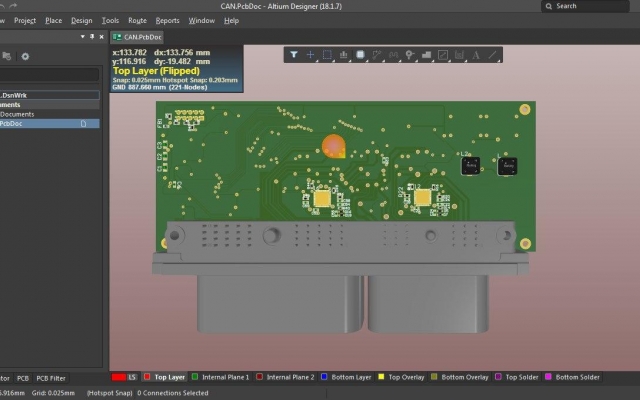Select the Place Via tool icon
Screen dimensions: 640x400
pyautogui.click(x=410, y=55)
